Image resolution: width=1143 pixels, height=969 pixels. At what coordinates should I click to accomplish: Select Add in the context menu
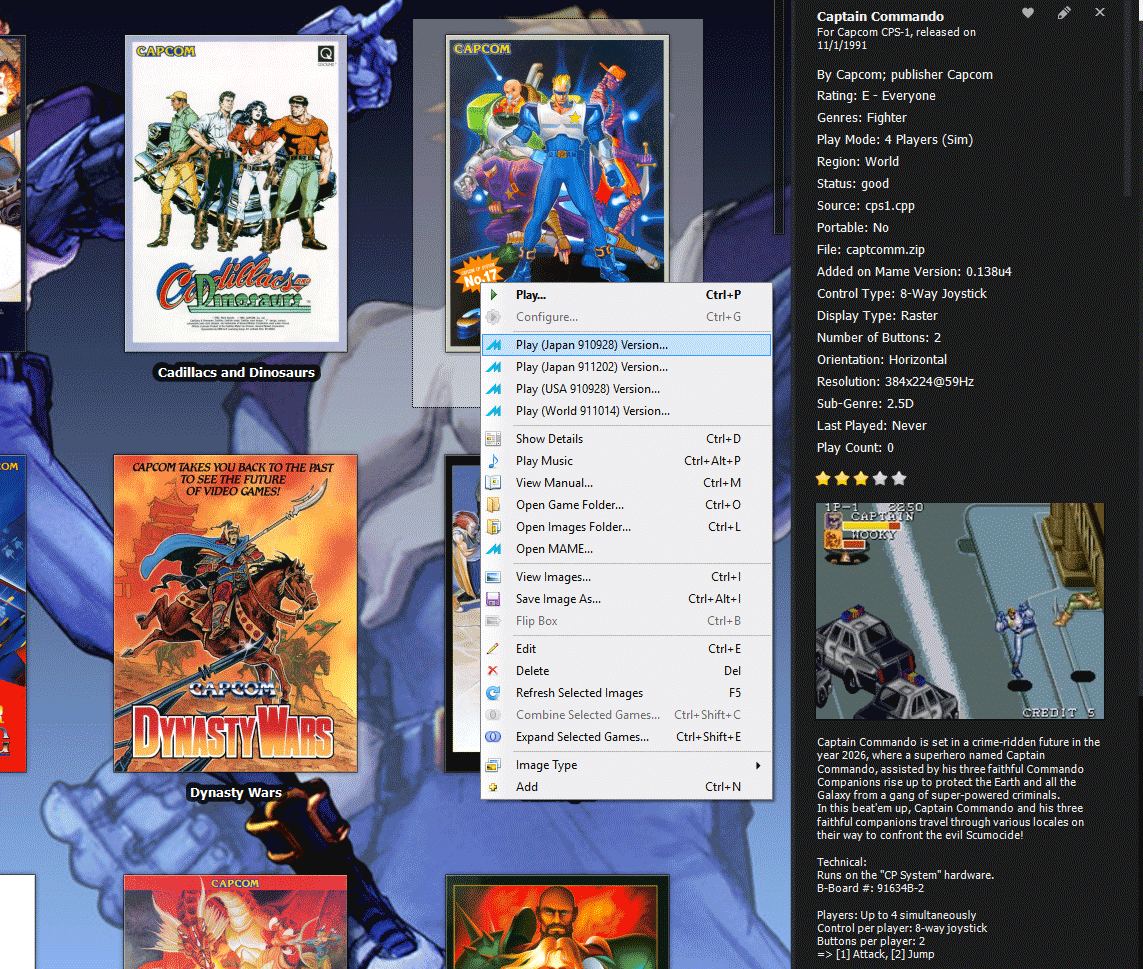coord(626,787)
